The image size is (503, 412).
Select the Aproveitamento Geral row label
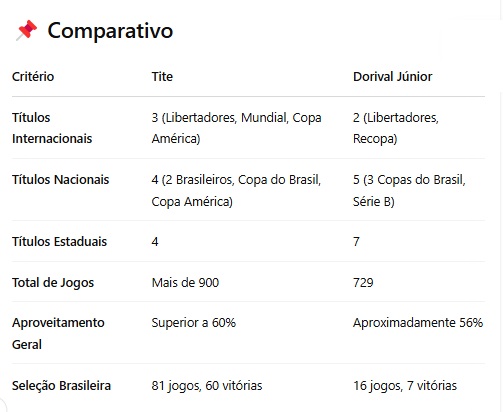[58, 333]
